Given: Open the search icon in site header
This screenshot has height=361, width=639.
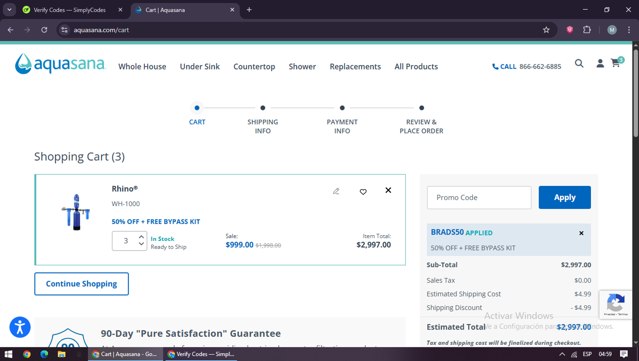Looking at the screenshot, I should (579, 63).
